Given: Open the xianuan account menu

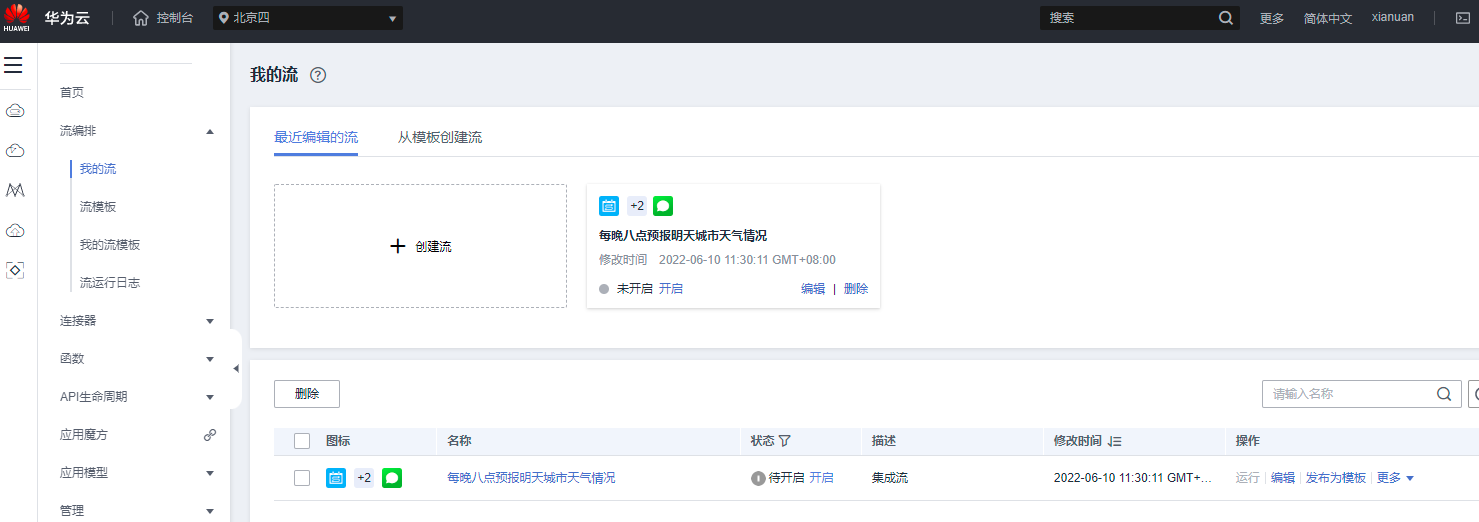Looking at the screenshot, I should click(x=1393, y=17).
